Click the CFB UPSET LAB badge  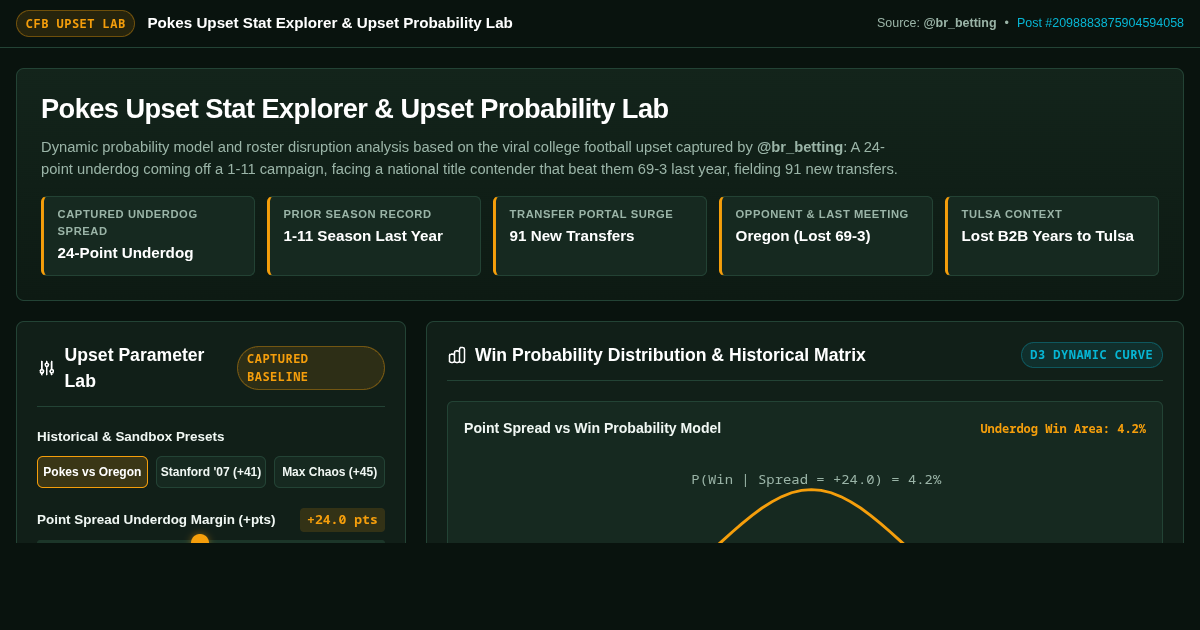(x=75, y=23)
